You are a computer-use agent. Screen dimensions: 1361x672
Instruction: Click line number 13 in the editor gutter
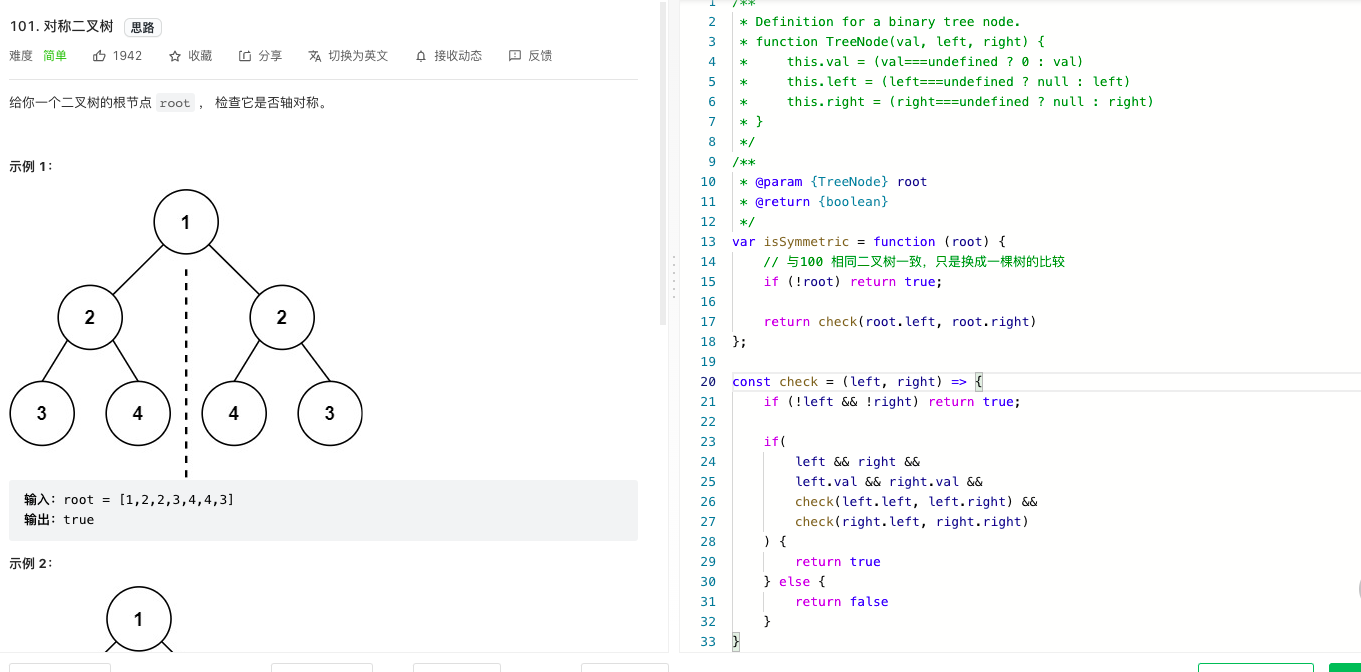709,242
